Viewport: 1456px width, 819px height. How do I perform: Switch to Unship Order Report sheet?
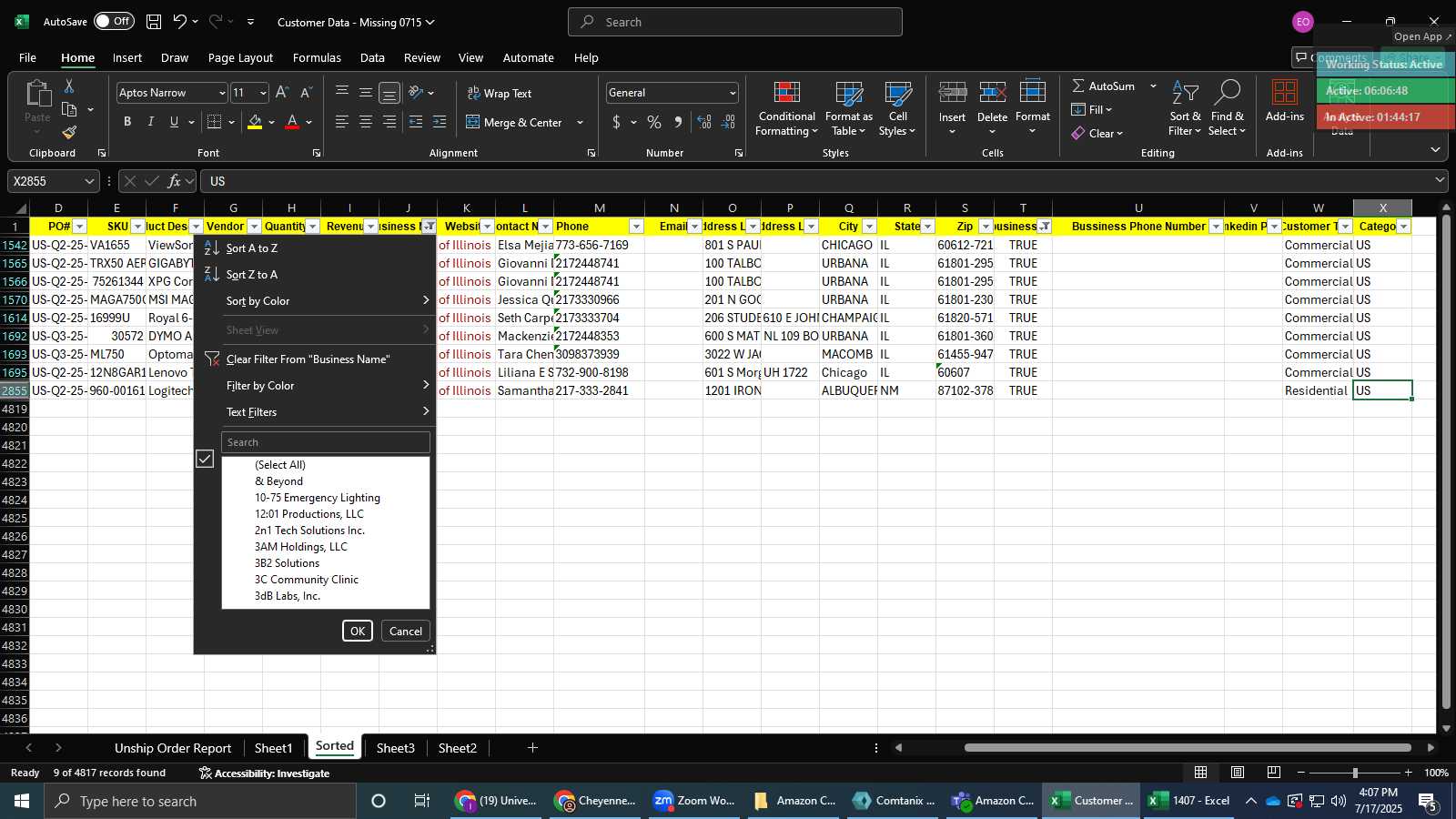pos(173,748)
